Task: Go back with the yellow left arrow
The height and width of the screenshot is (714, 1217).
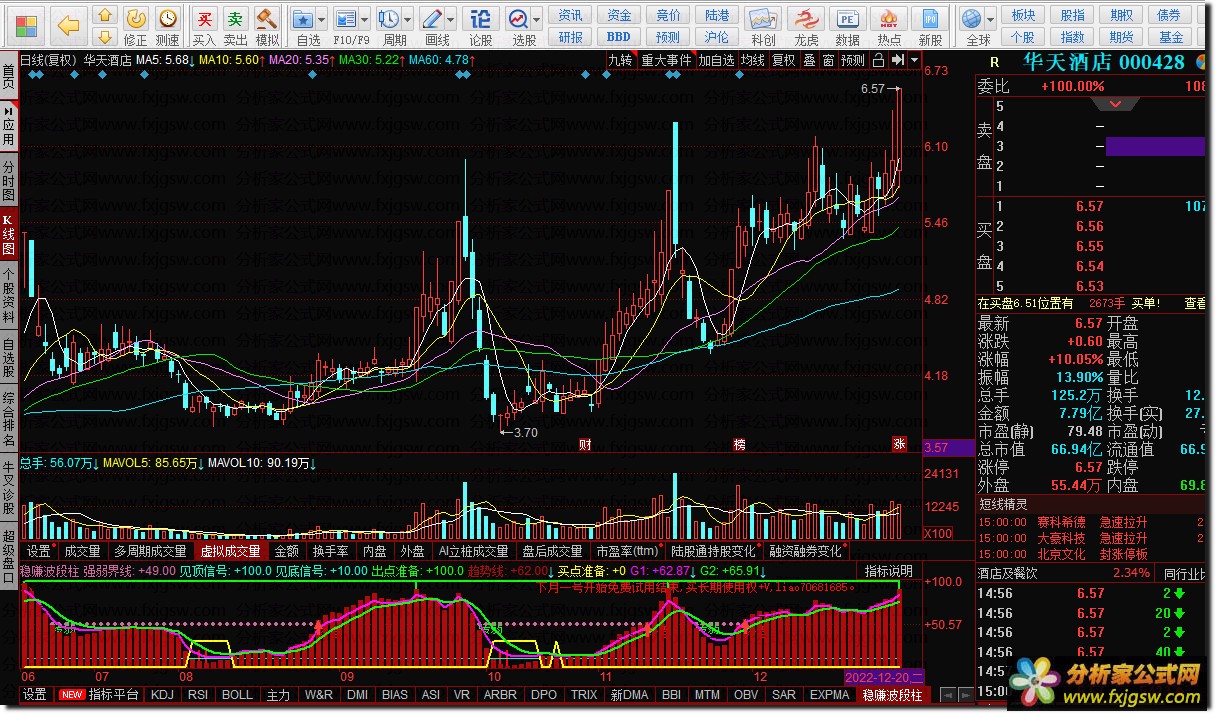Action: (x=68, y=25)
